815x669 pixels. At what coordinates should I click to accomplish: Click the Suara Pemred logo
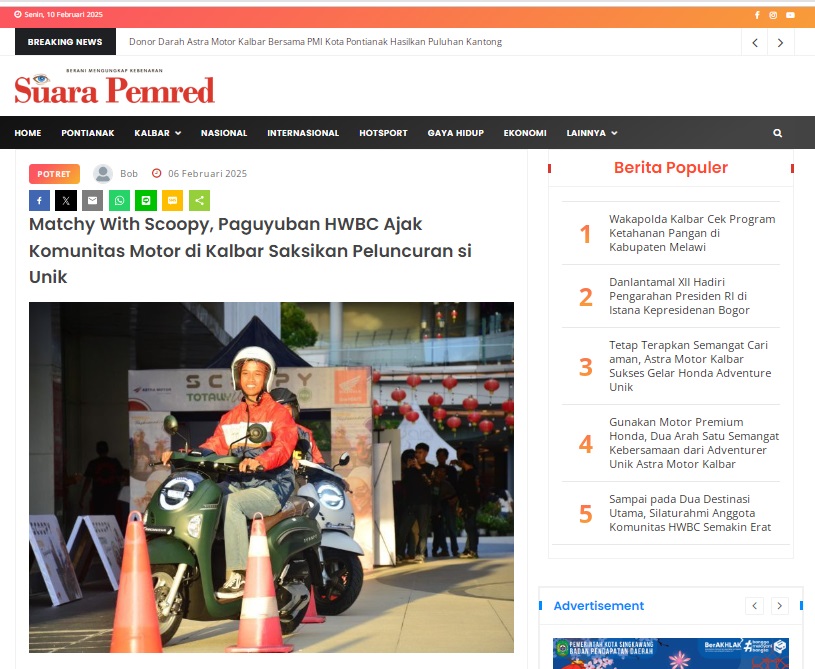(x=114, y=86)
